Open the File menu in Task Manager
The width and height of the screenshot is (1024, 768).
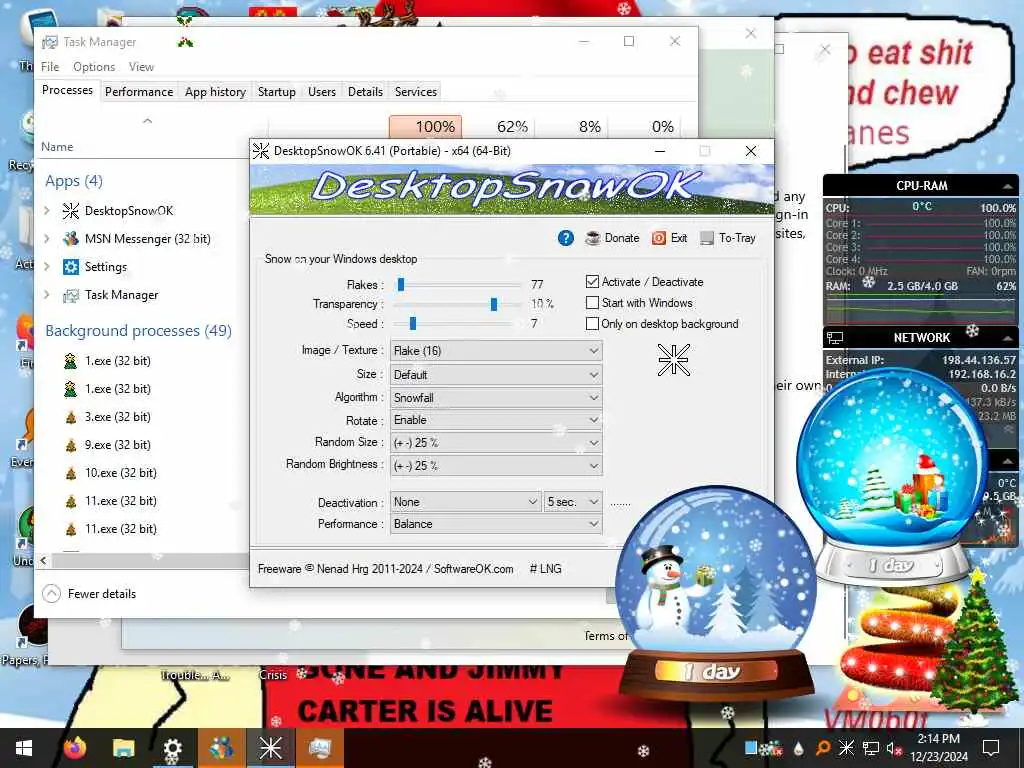(50, 67)
